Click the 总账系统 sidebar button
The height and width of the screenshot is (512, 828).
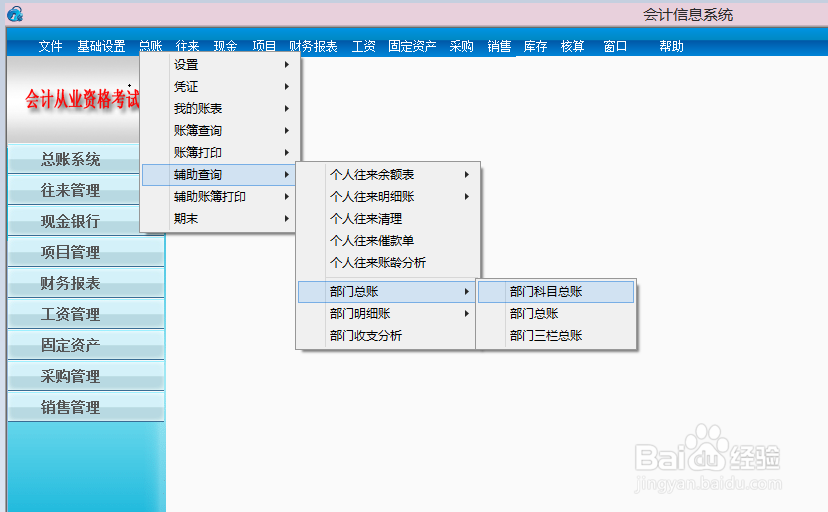(x=73, y=159)
